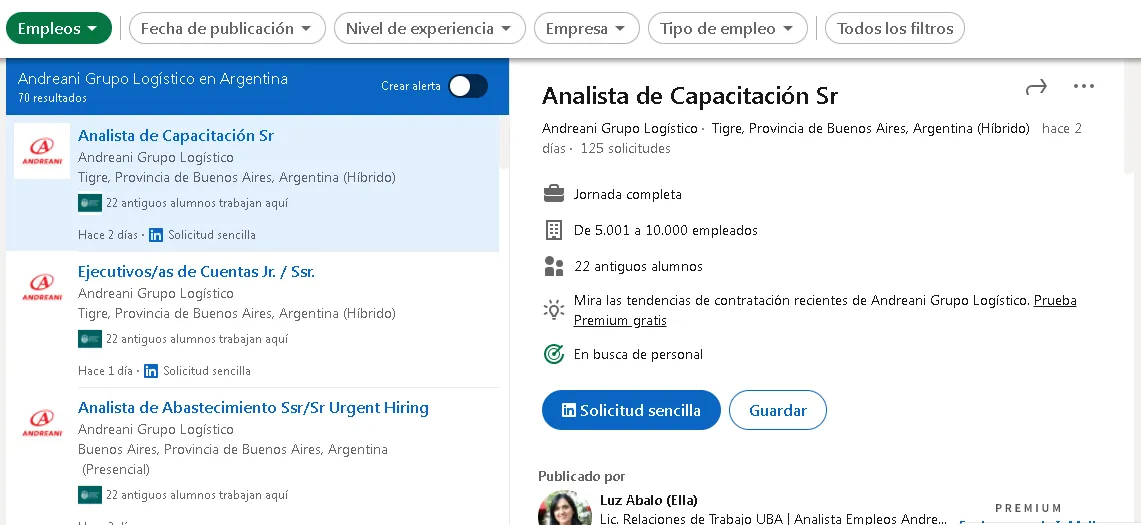
Task: Open the Empleos search type dropdown
Action: click(x=59, y=28)
